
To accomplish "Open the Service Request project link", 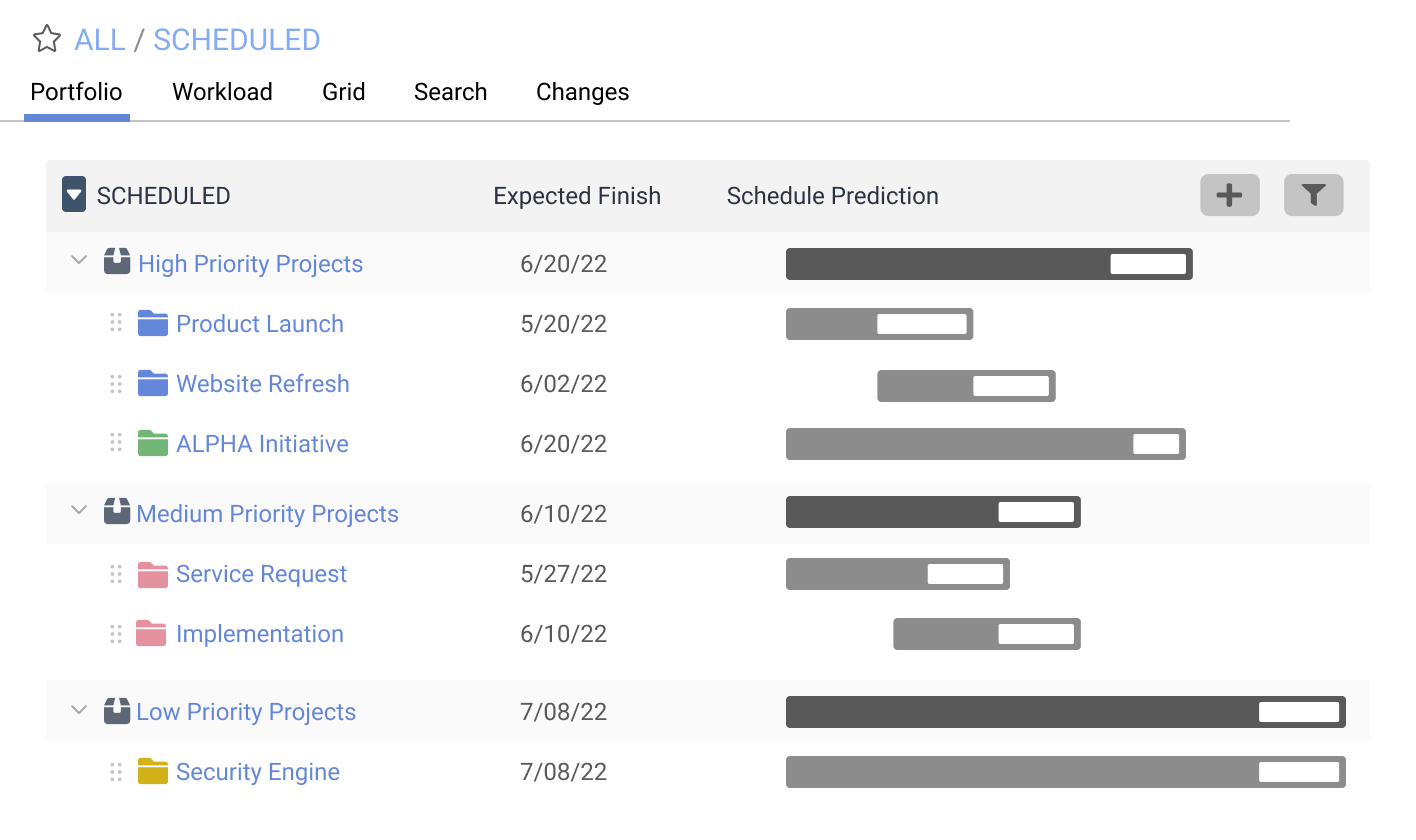I will coord(261,573).
